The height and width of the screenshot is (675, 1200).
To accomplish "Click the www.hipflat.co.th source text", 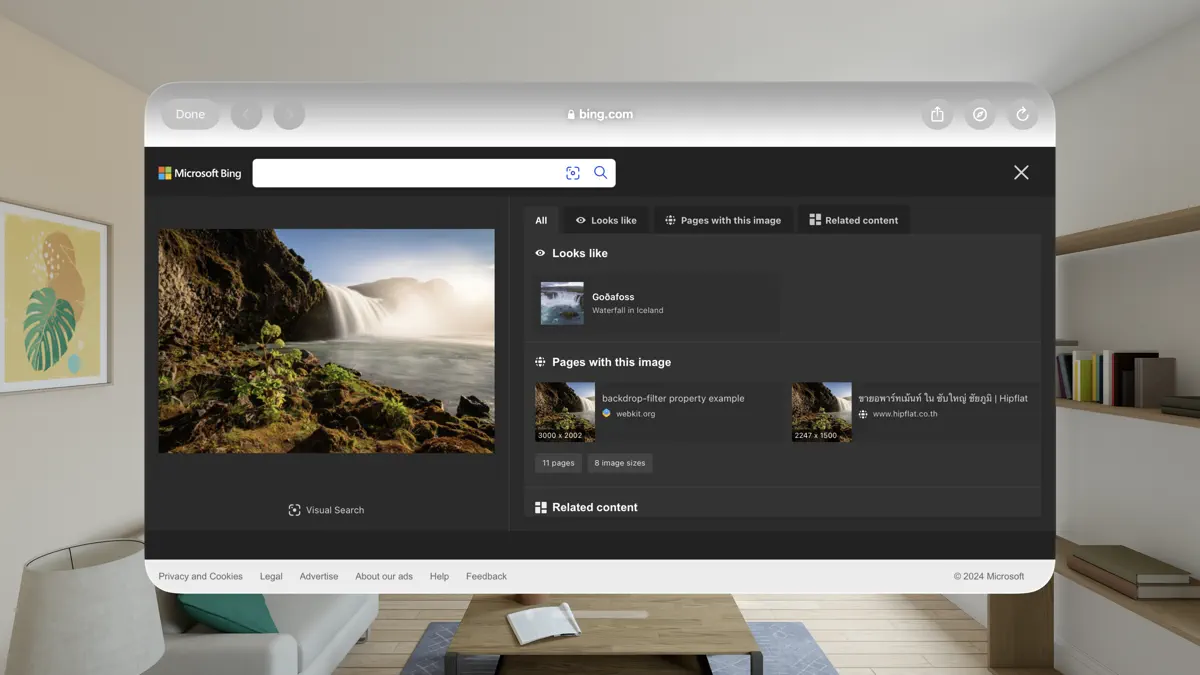I will point(905,414).
